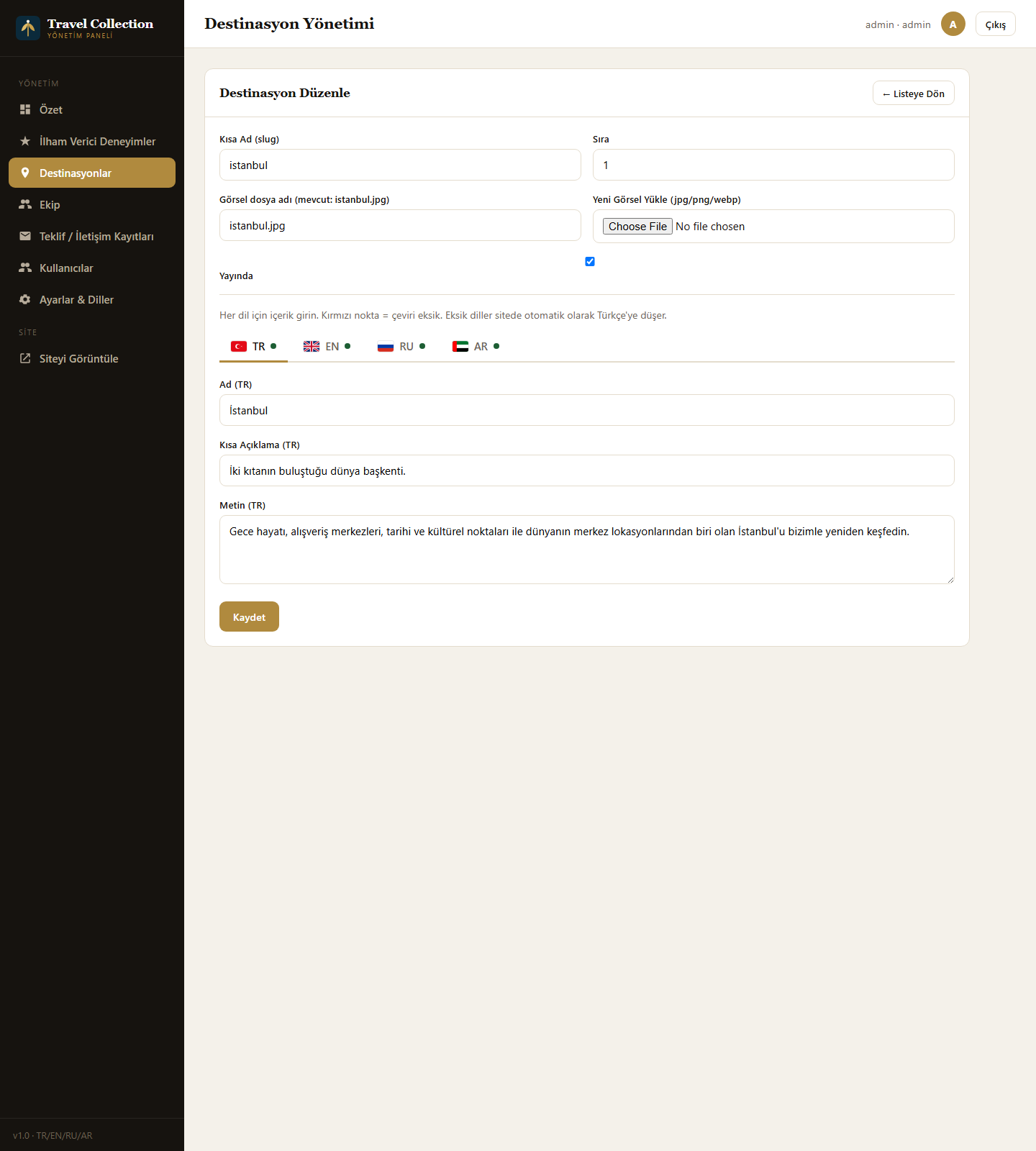This screenshot has width=1036, height=1151.
Task: Switch to the EN language tab
Action: 327,347
